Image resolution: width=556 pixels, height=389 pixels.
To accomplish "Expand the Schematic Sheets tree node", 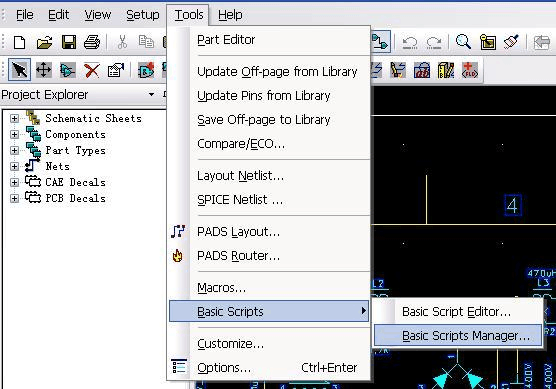I will tap(14, 118).
